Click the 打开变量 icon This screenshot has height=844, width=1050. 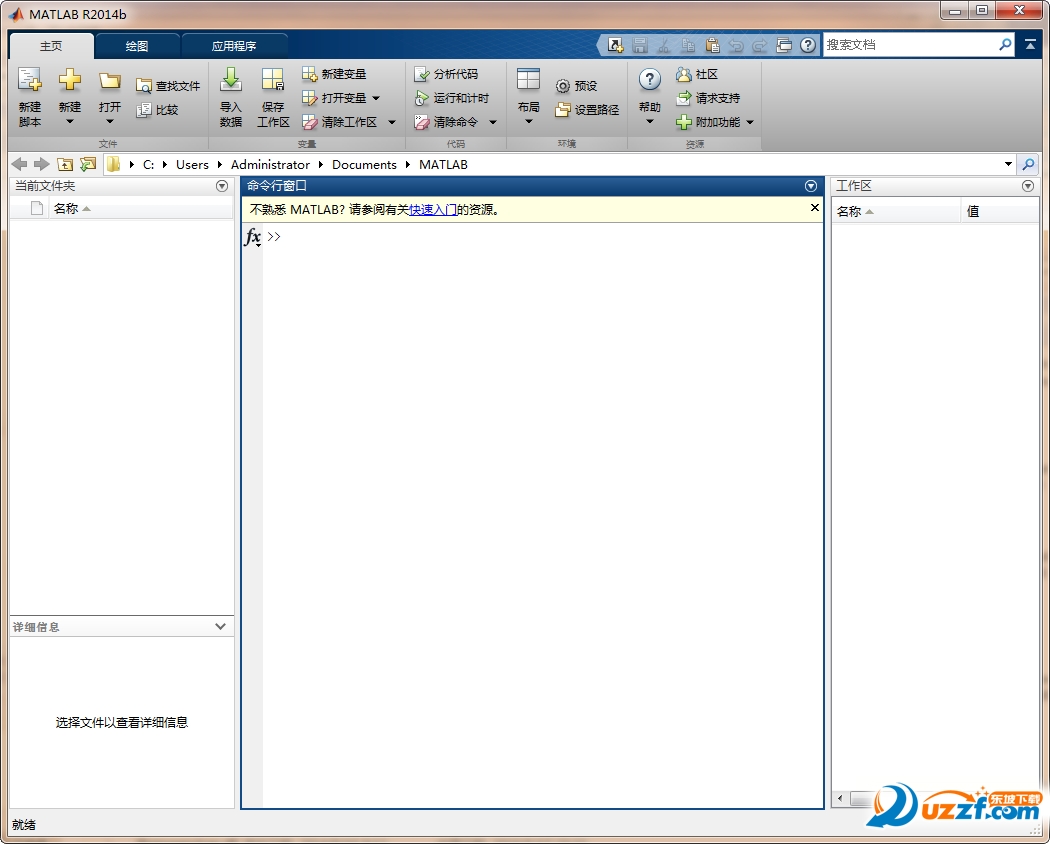(309, 98)
